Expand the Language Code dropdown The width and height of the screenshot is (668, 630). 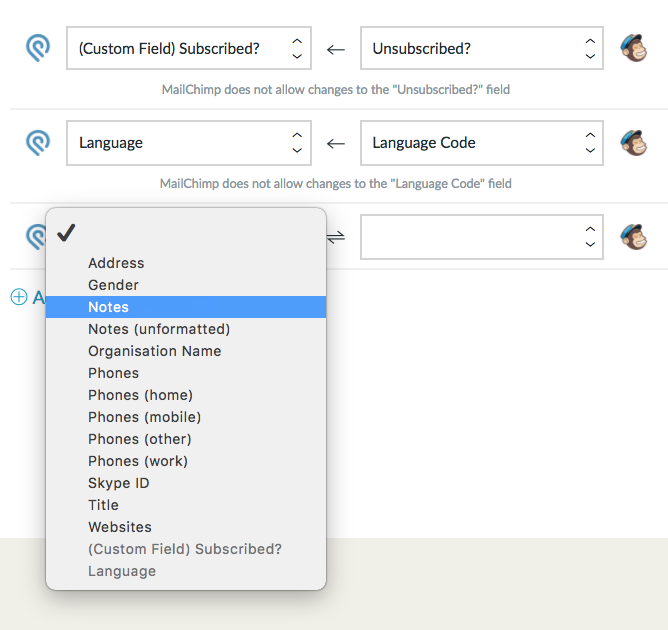[482, 143]
